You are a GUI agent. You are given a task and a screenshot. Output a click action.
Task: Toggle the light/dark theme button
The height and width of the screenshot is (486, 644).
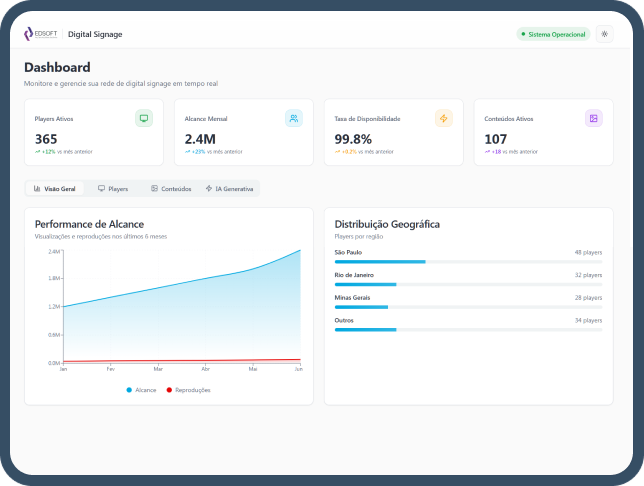[604, 34]
